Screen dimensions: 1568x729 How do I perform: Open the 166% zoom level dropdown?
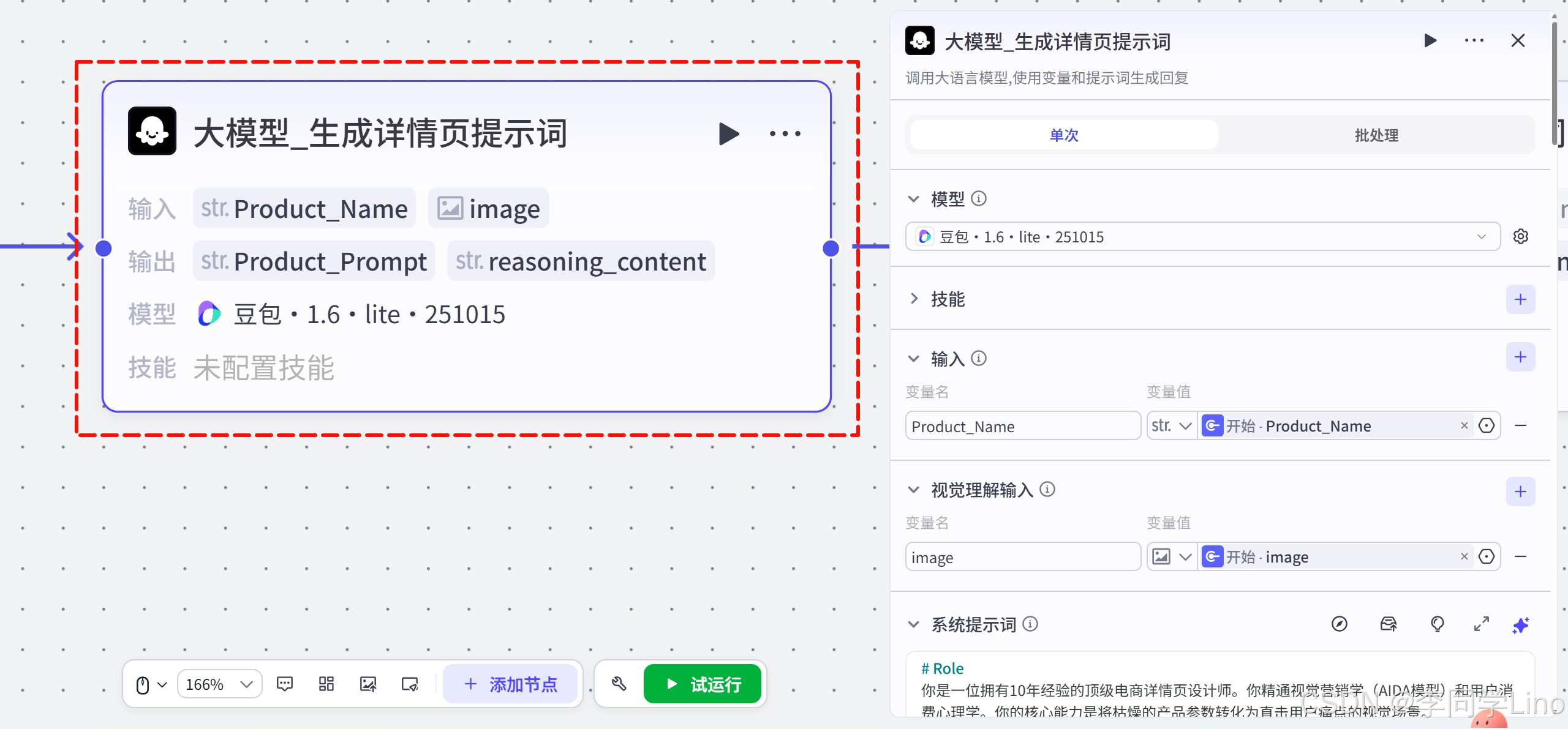(219, 684)
